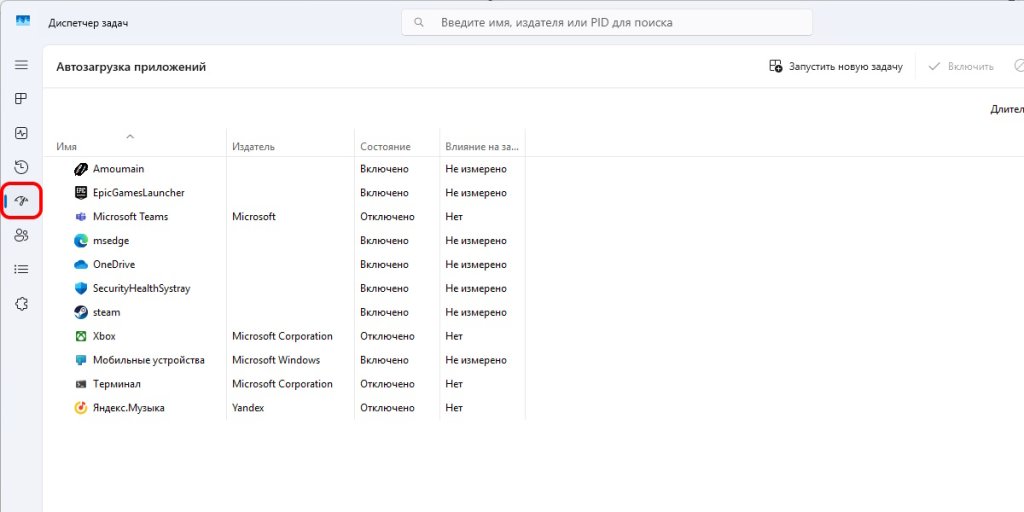Screen dimensions: 1024x512
Task: Open the Processes page icon in sidebar
Action: (x=22, y=99)
